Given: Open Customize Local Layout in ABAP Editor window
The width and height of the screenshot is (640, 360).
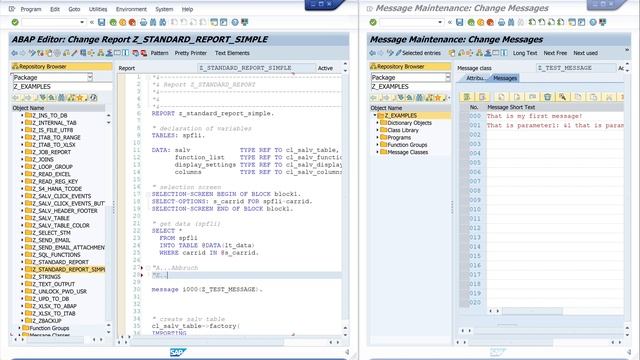Looking at the screenshot, I should pos(244,22).
